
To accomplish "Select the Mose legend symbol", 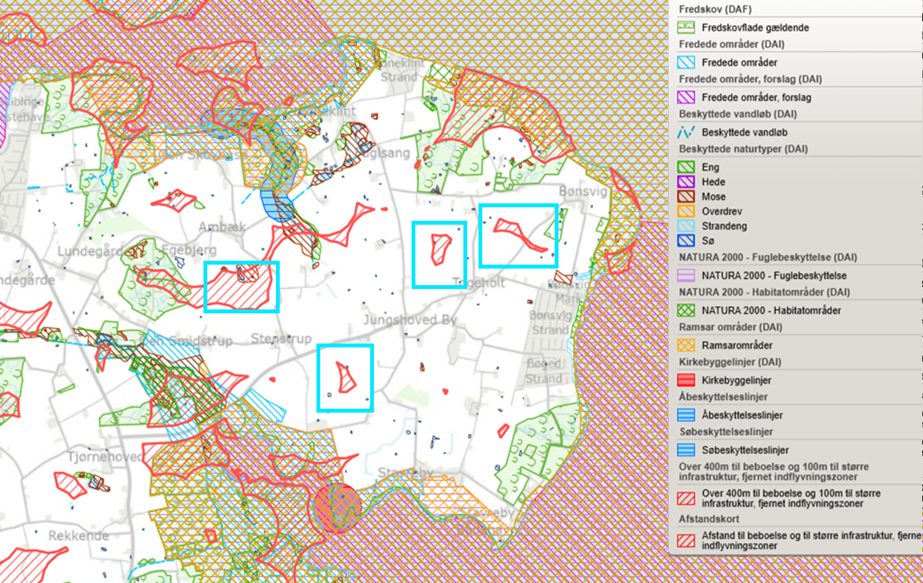I will pyautogui.click(x=686, y=197).
